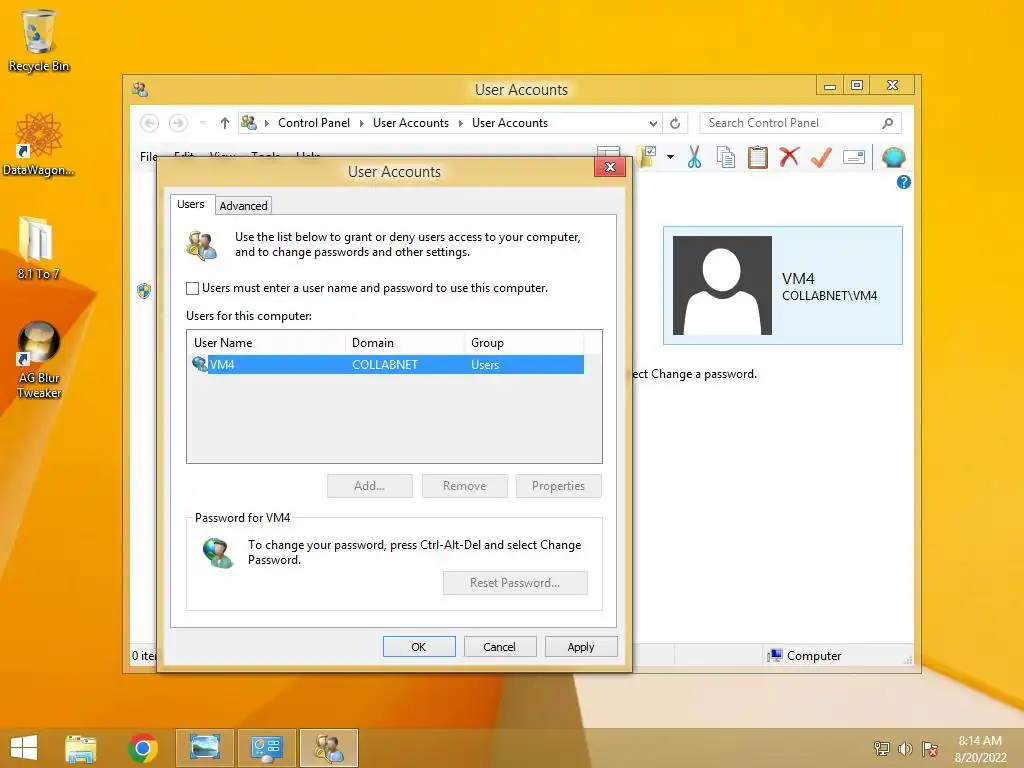
Task: Click the Reset Password... button
Action: [x=515, y=583]
